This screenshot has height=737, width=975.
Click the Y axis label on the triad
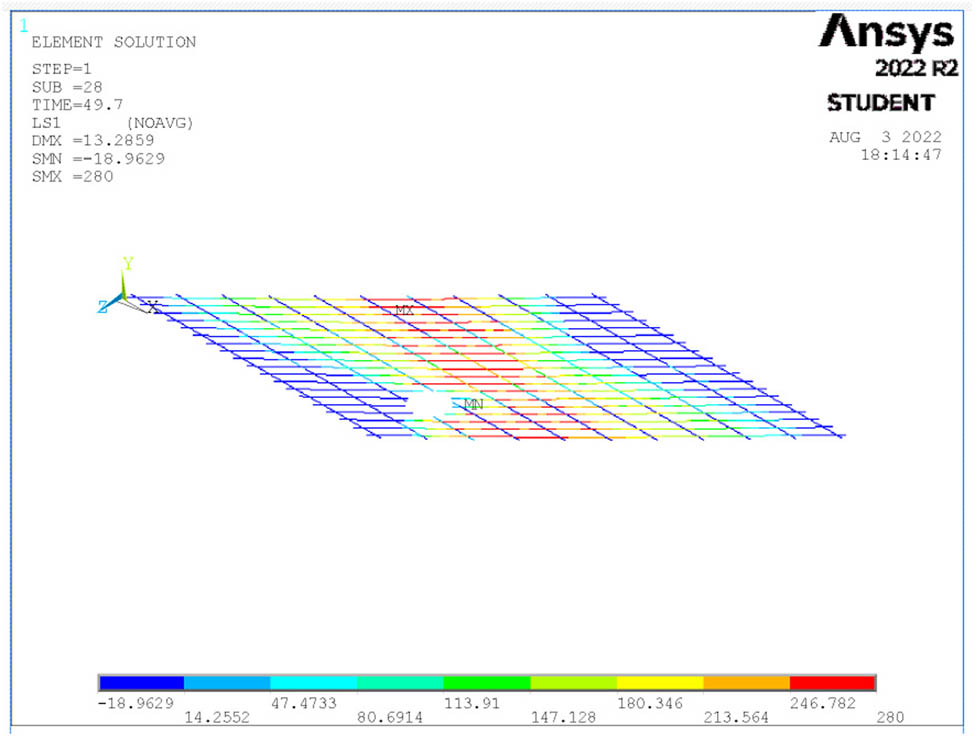click(128, 264)
